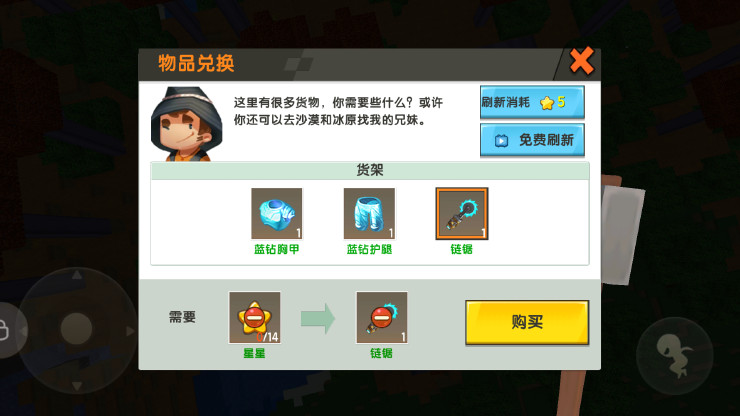
Task: Click the 物品兑换 title bar
Action: pos(346,64)
